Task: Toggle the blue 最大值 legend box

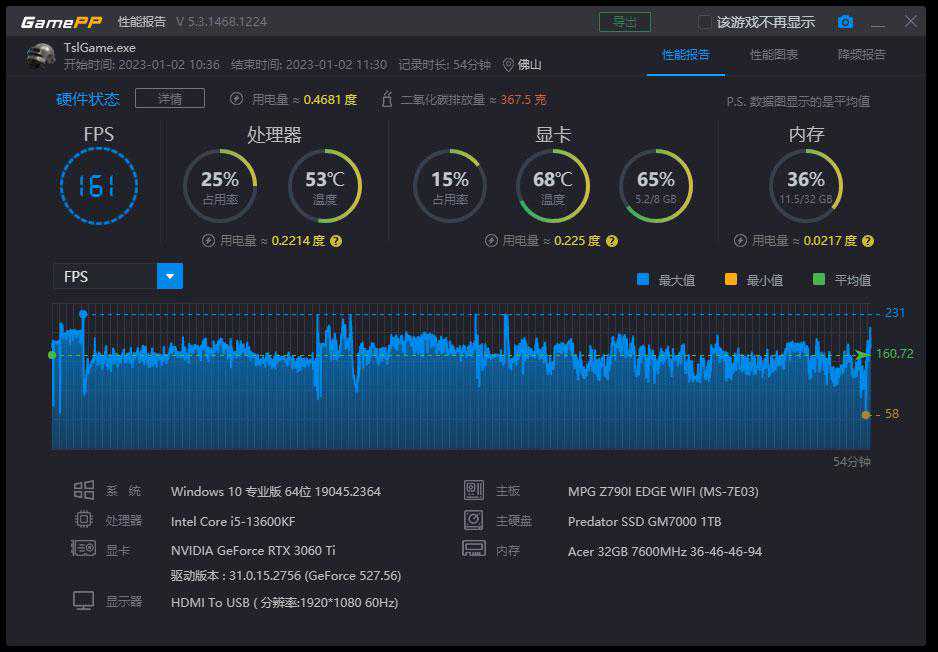Action: 643,280
